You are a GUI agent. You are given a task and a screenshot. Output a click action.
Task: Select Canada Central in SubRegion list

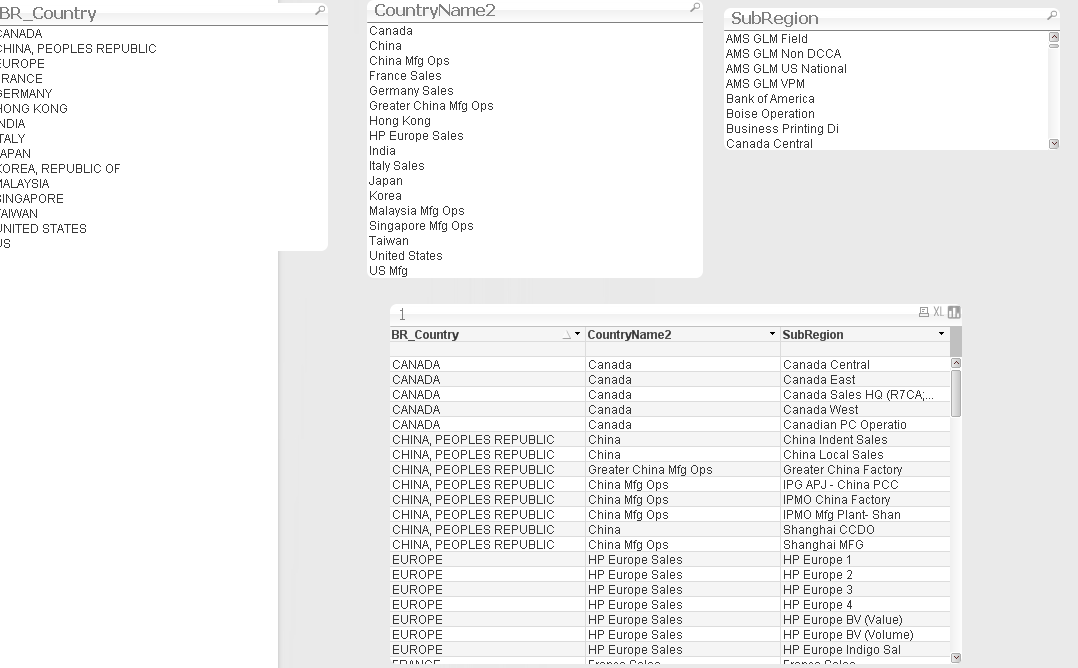769,144
